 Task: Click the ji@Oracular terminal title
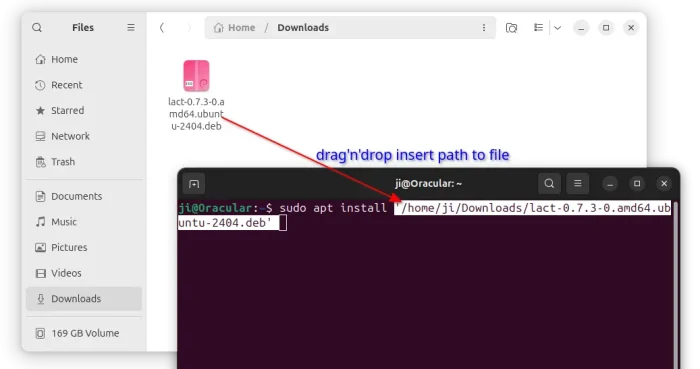click(x=428, y=183)
